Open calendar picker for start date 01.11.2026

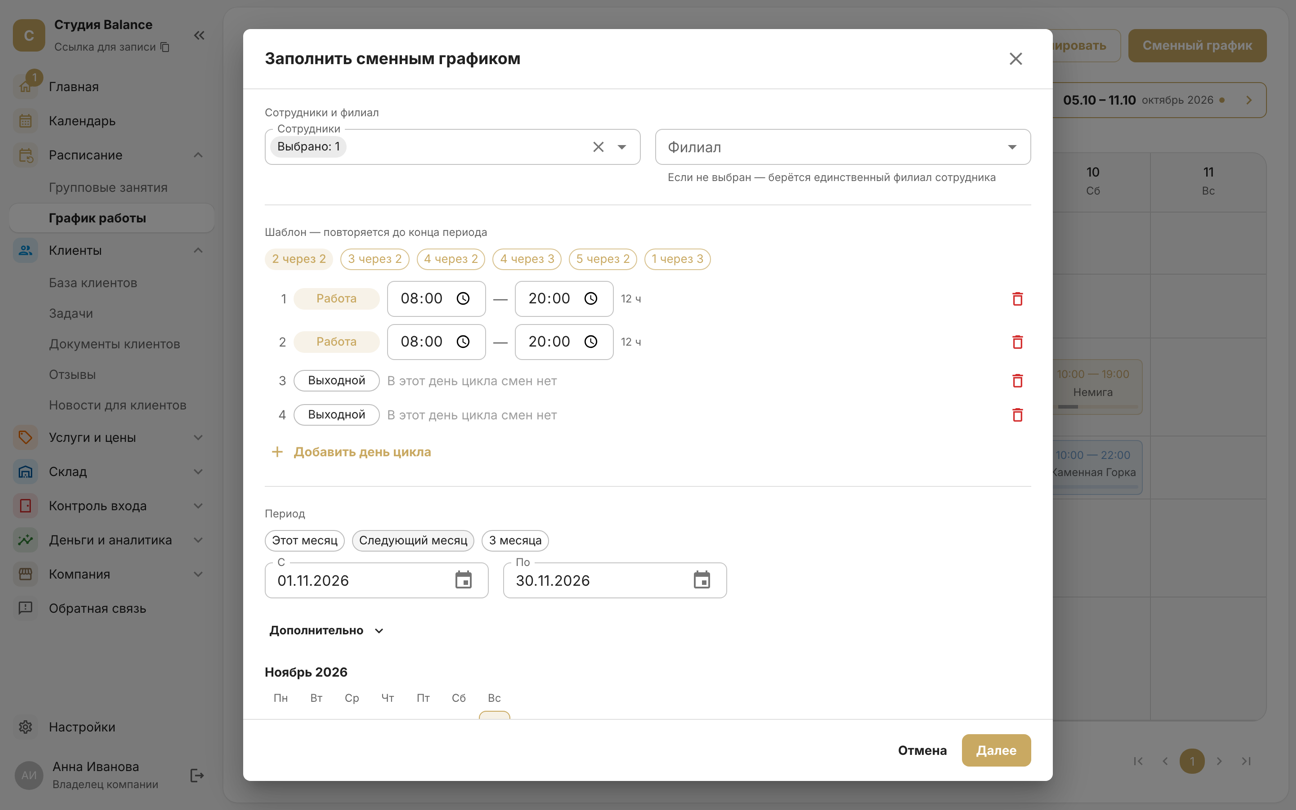(463, 580)
